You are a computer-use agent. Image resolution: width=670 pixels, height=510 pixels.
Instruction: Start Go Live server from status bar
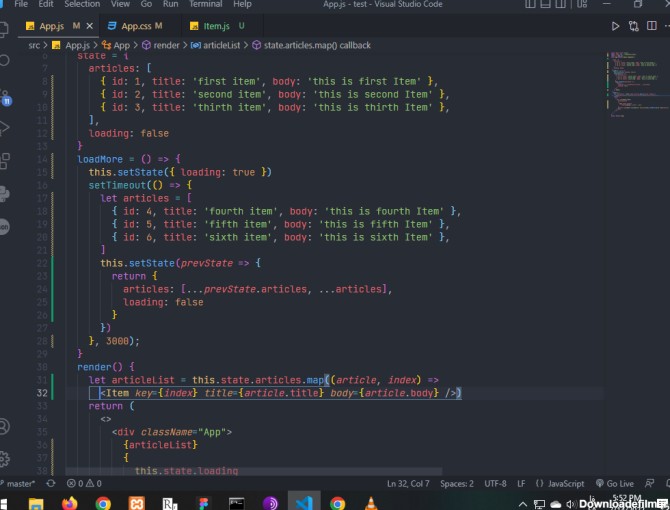615,484
